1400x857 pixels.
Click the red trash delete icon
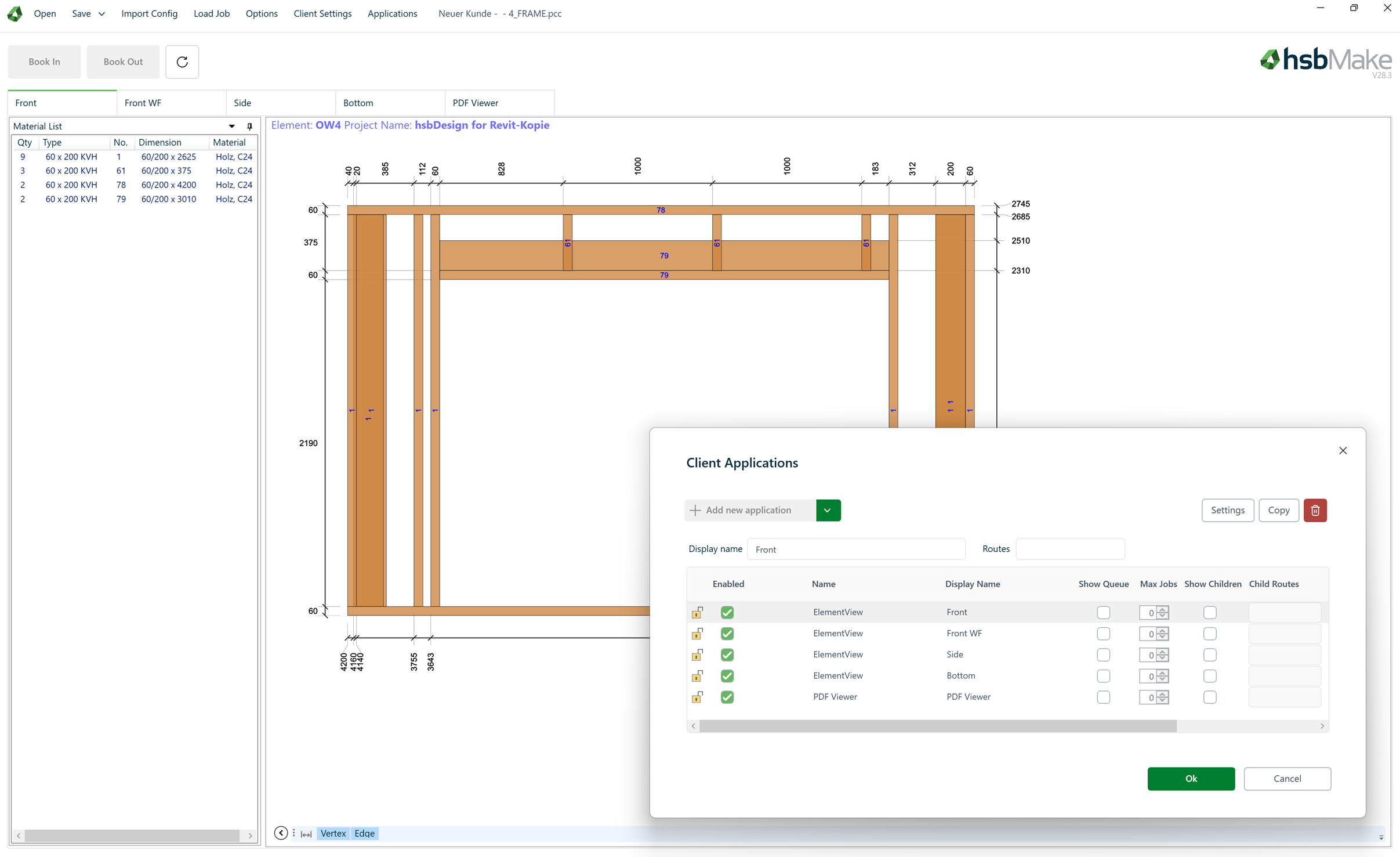[x=1315, y=510]
